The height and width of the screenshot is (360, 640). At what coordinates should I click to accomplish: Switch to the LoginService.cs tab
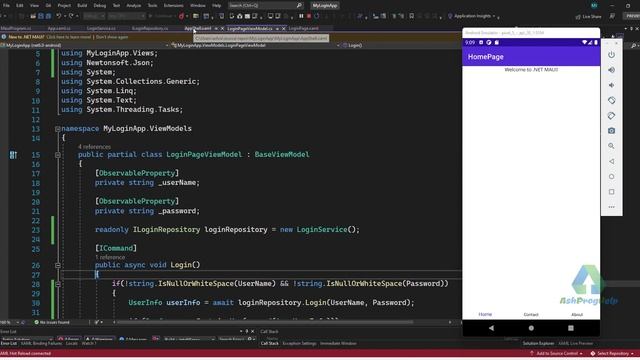pos(101,29)
